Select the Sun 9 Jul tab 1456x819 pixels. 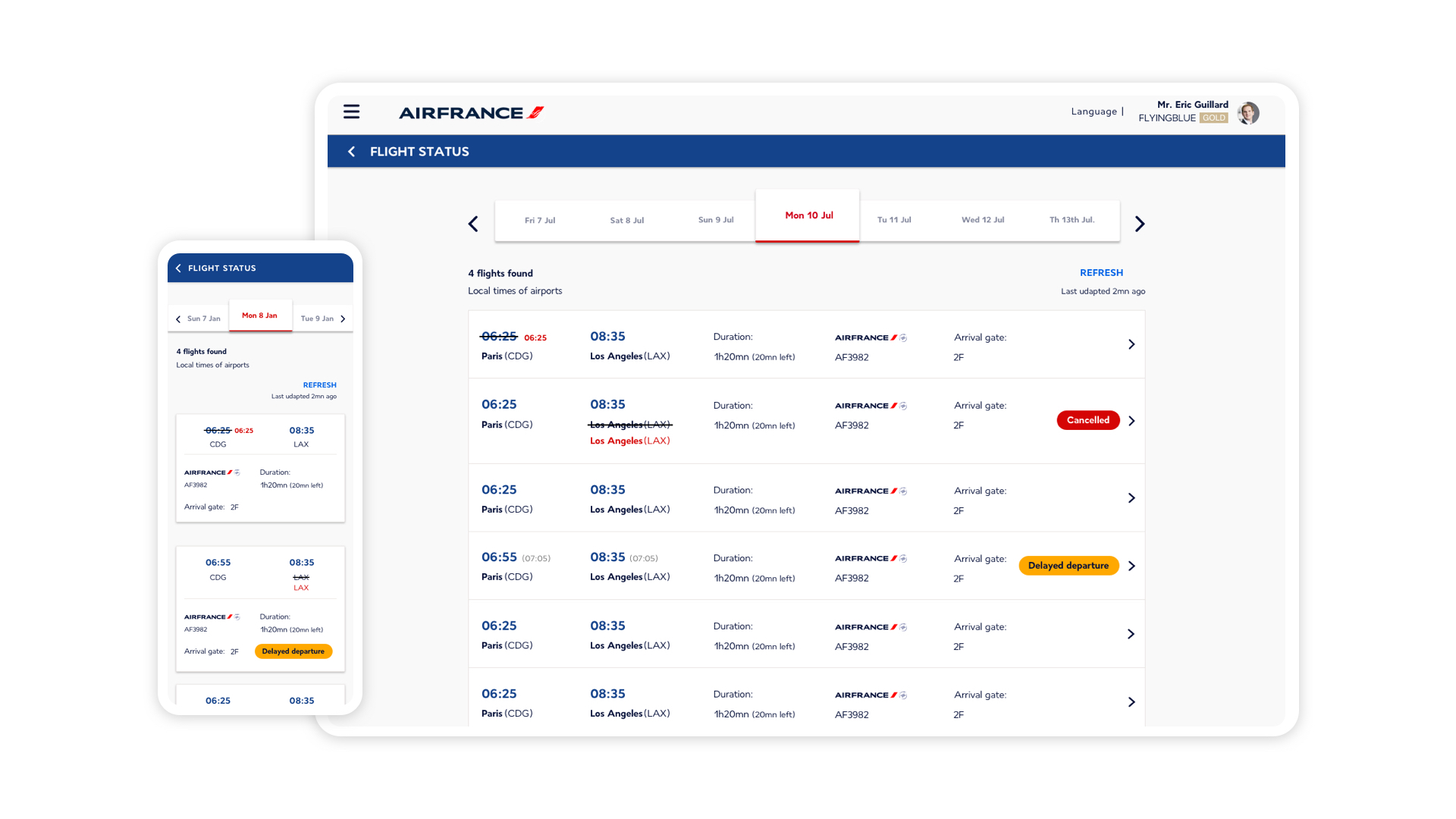(716, 220)
